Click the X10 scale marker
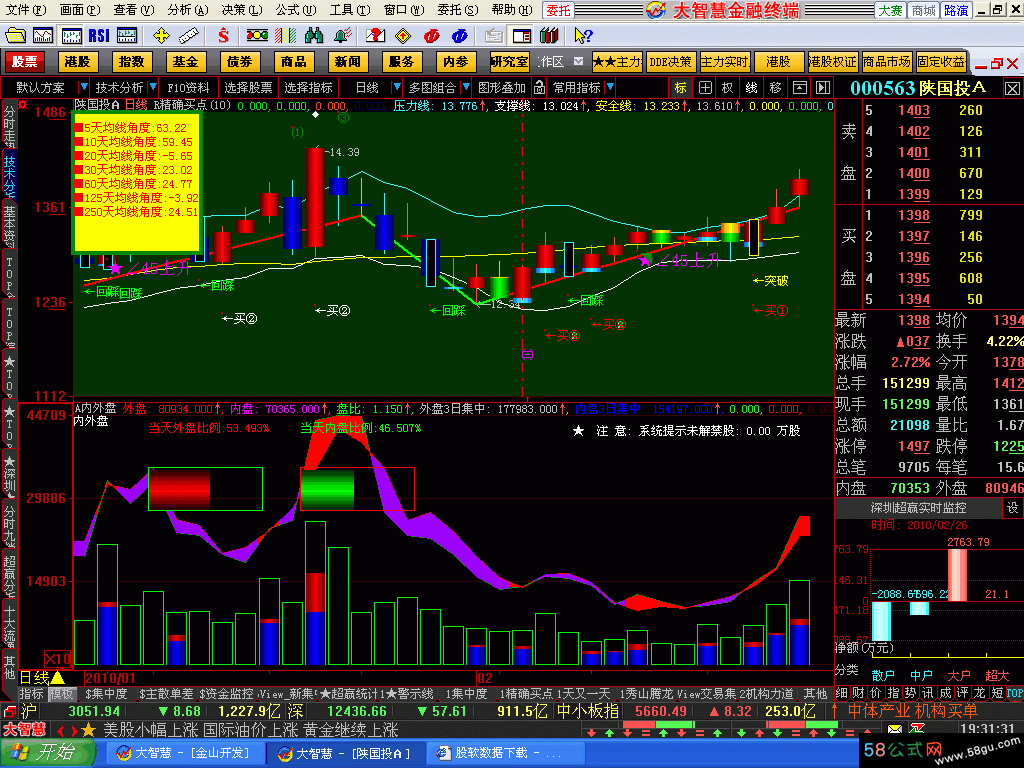The image size is (1024, 768). 58,658
